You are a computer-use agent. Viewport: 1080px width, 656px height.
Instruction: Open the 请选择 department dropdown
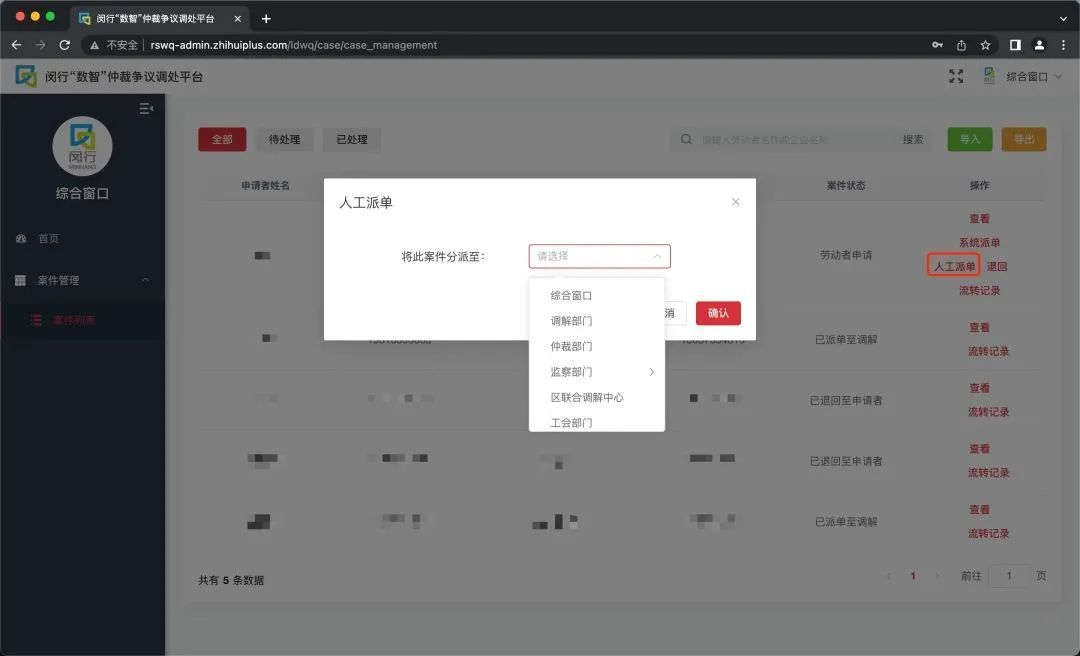tap(599, 256)
